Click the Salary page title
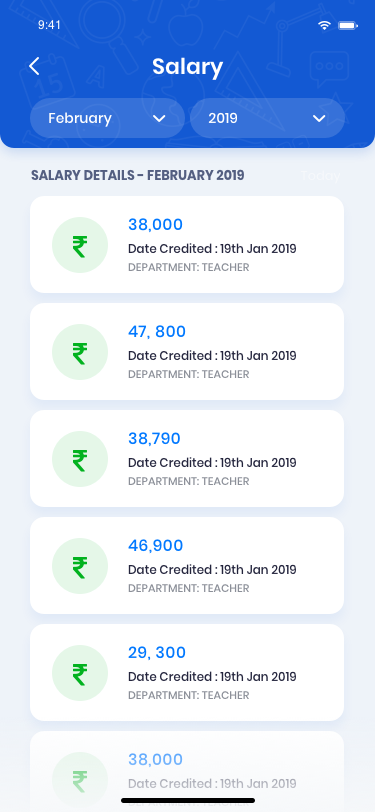The height and width of the screenshot is (812, 375). tap(188, 67)
